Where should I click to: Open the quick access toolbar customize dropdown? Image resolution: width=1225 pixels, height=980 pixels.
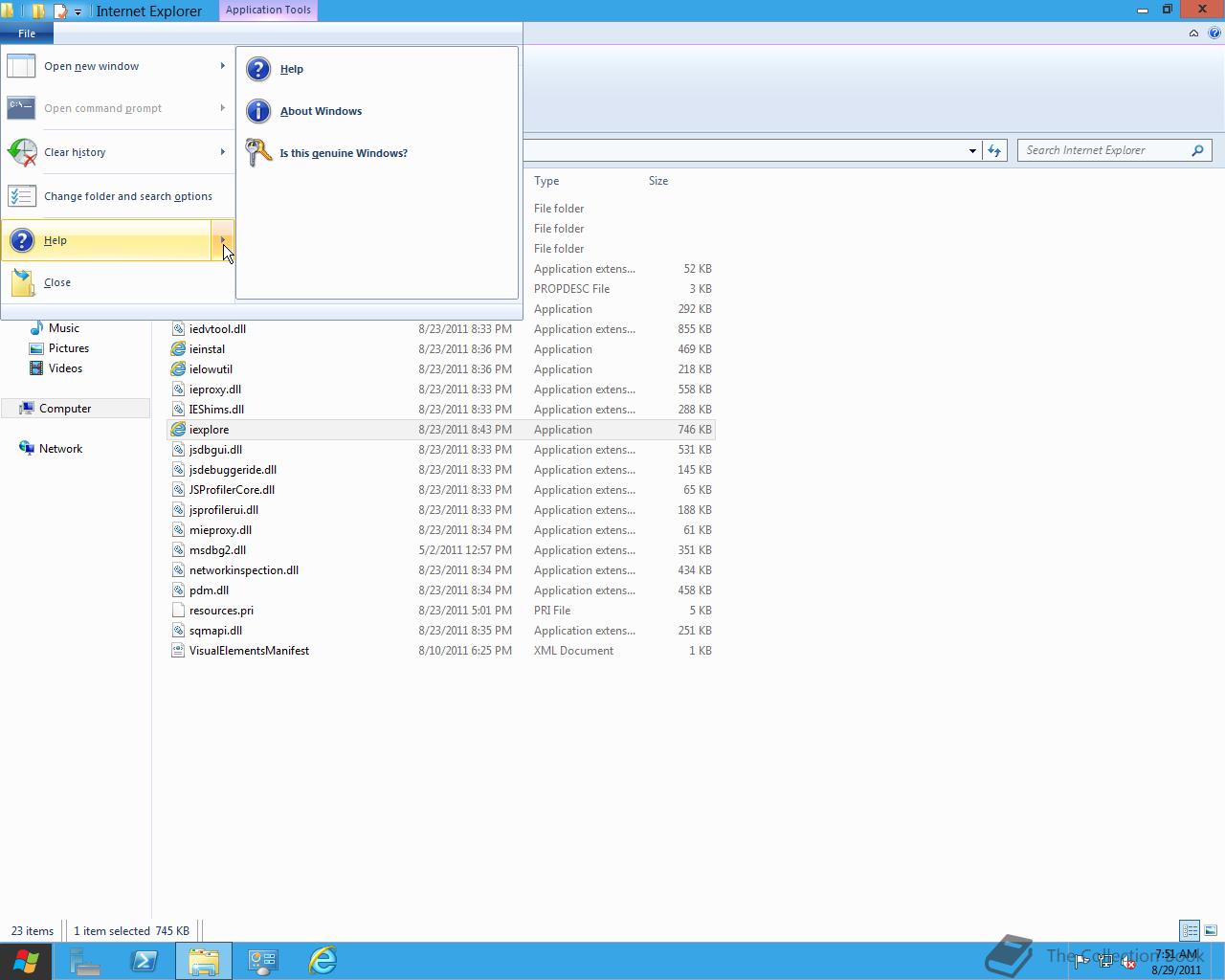coord(78,11)
